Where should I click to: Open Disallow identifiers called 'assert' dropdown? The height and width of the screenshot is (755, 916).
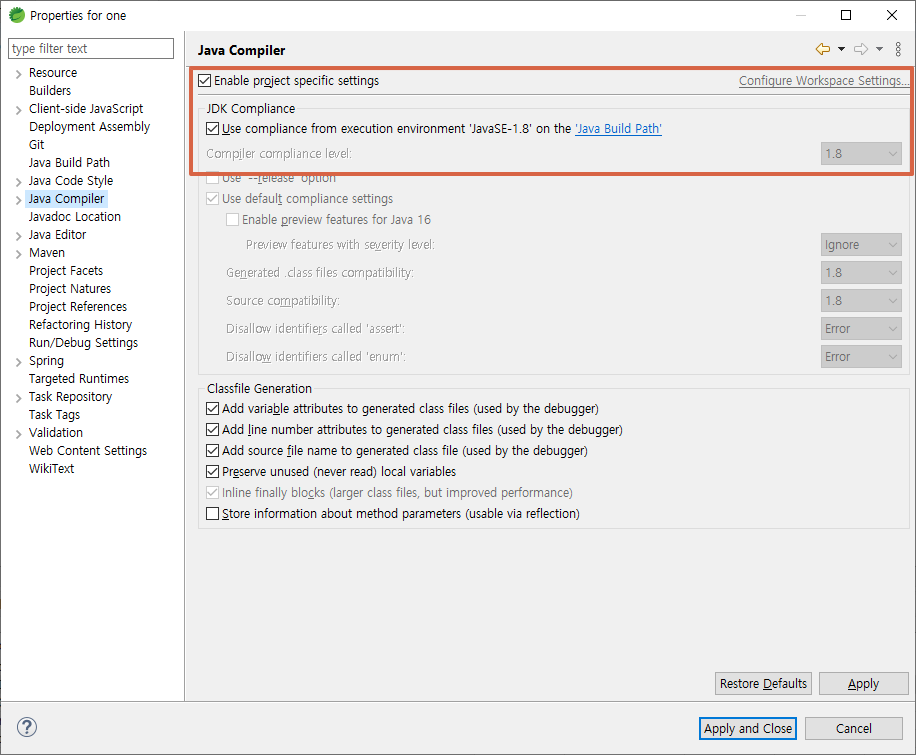pyautogui.click(x=861, y=329)
